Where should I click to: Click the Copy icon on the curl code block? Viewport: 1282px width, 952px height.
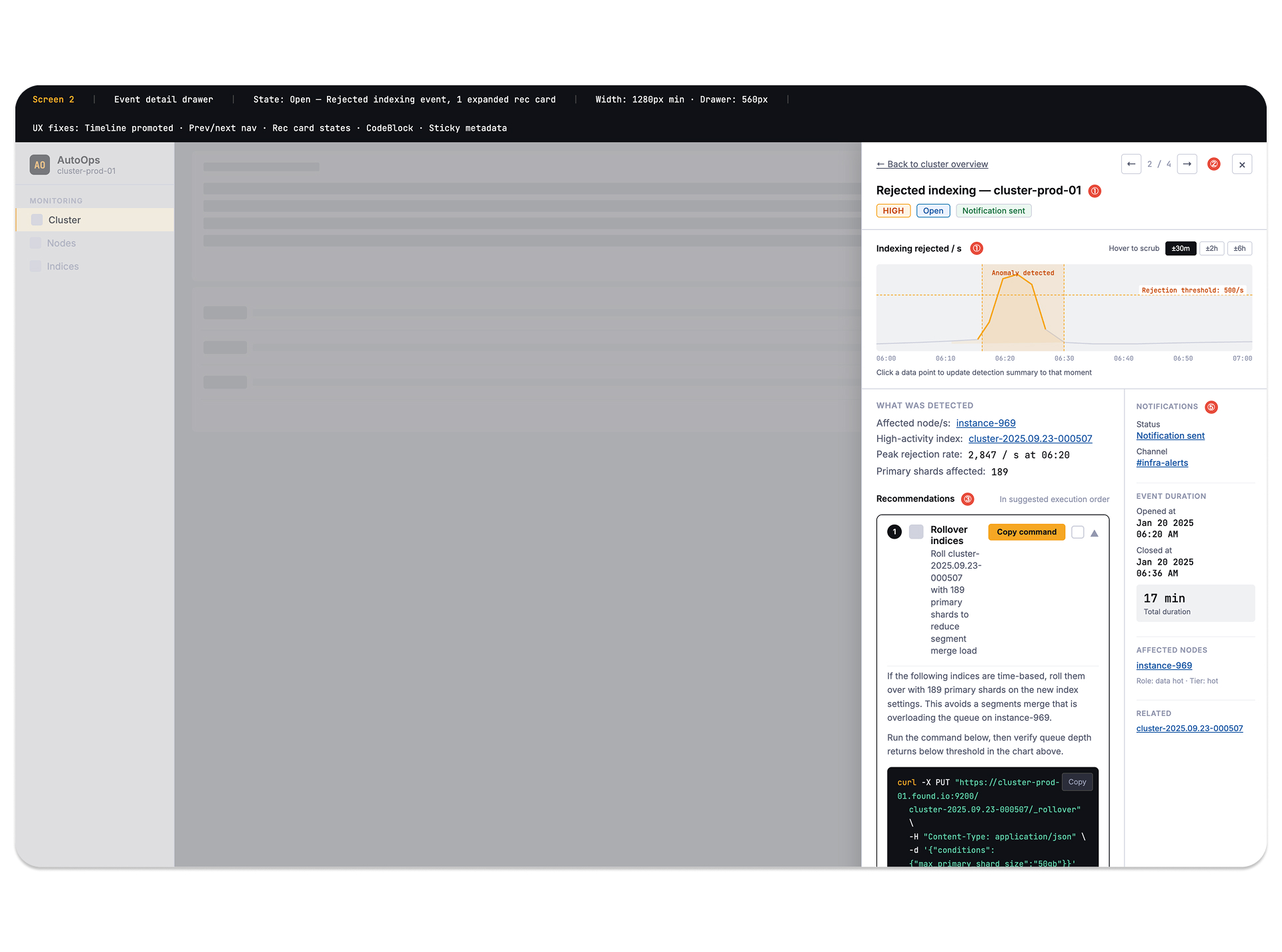click(x=1077, y=781)
